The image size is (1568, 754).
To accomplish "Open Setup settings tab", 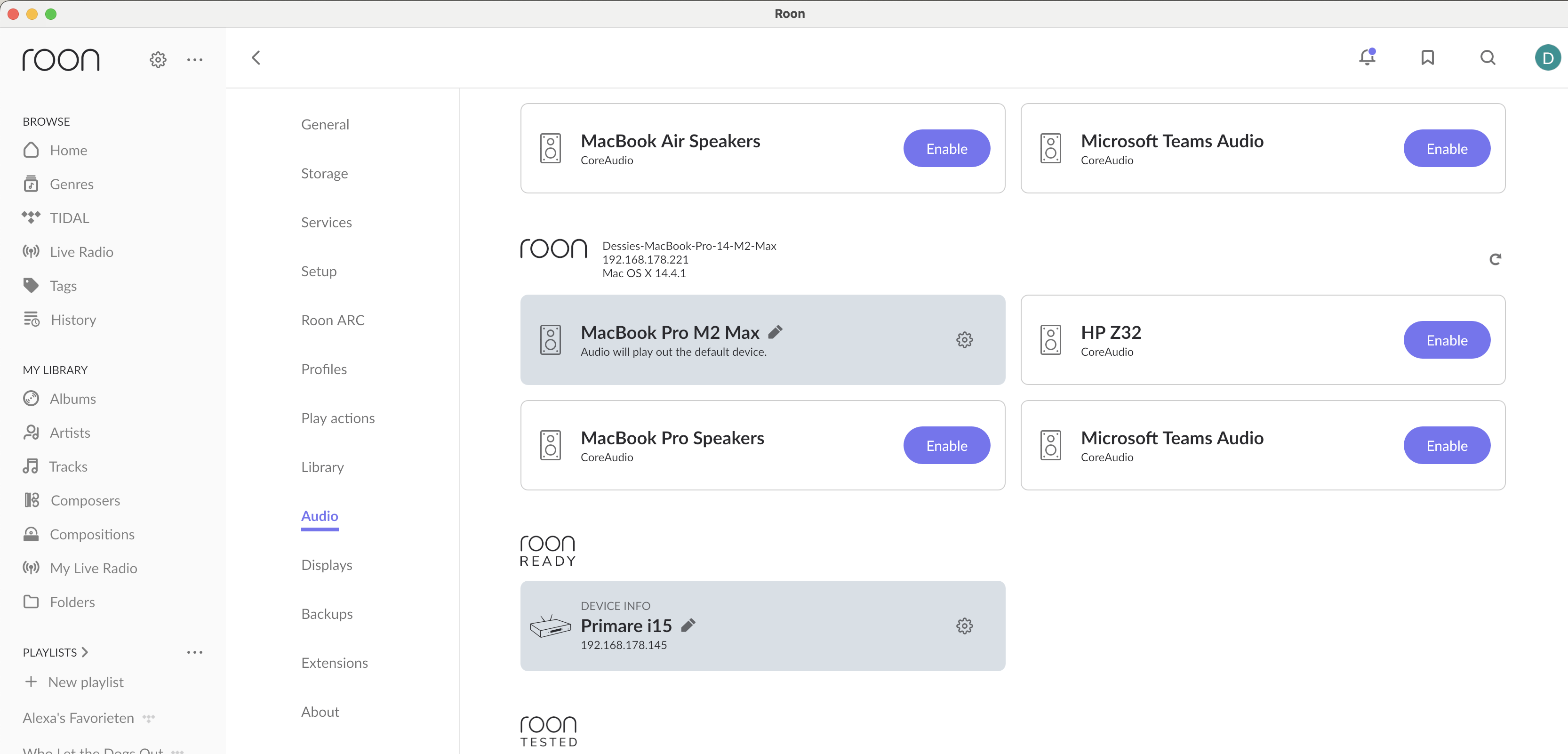I will click(x=319, y=272).
